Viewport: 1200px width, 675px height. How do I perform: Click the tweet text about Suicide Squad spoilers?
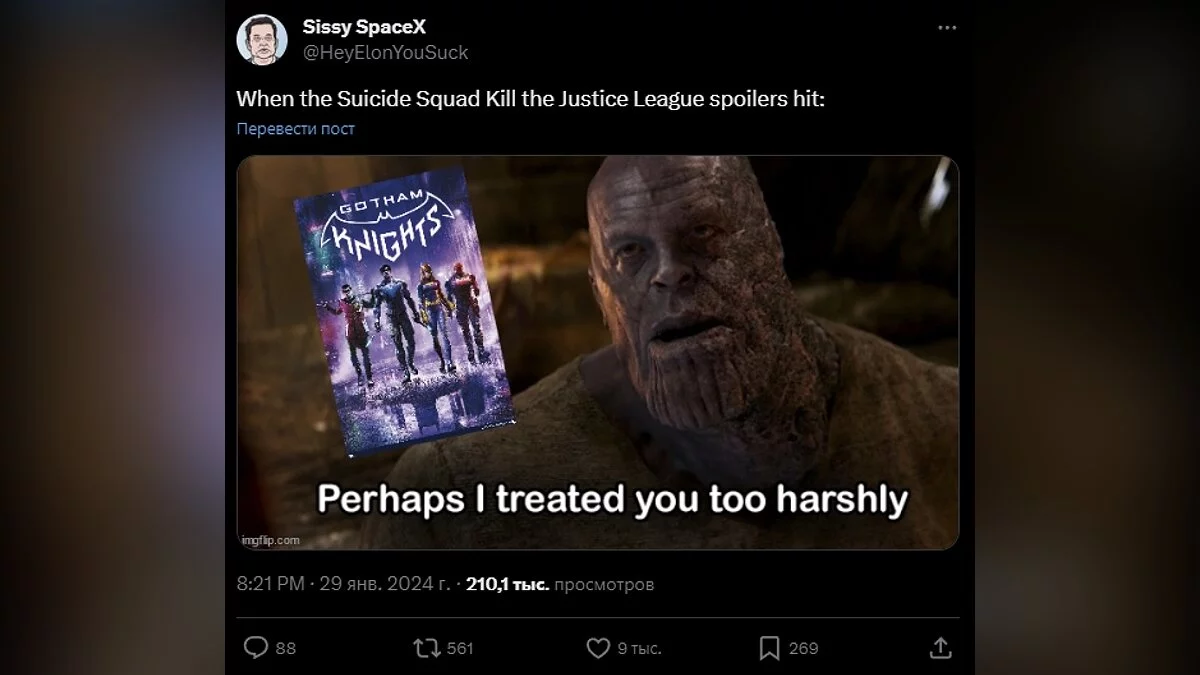[531, 99]
